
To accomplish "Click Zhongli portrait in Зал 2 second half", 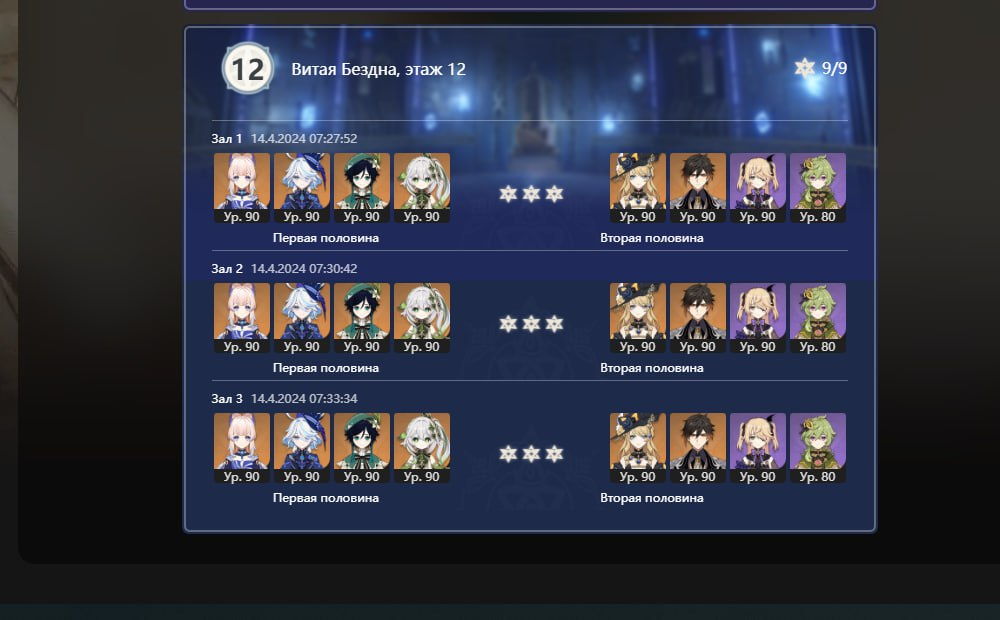I will tap(698, 318).
